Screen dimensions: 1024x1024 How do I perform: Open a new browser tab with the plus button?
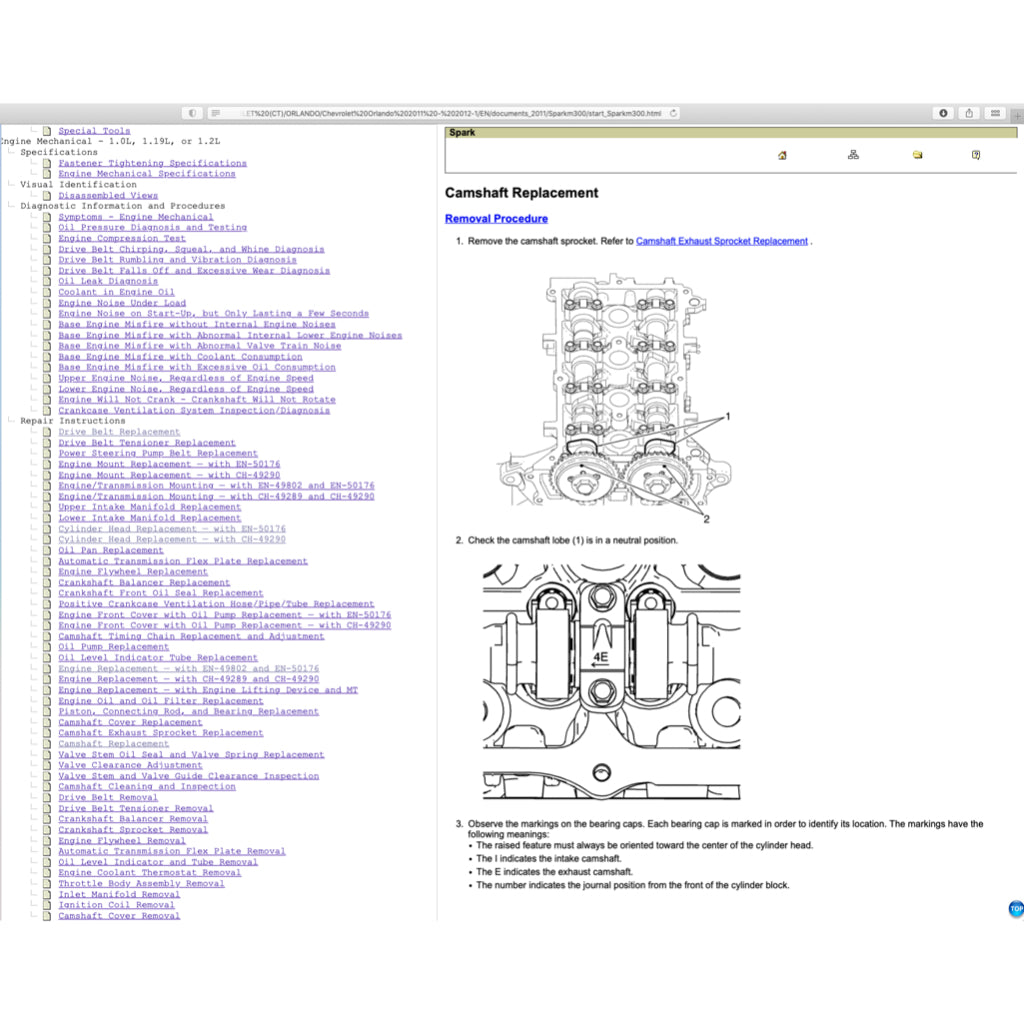(x=1017, y=113)
